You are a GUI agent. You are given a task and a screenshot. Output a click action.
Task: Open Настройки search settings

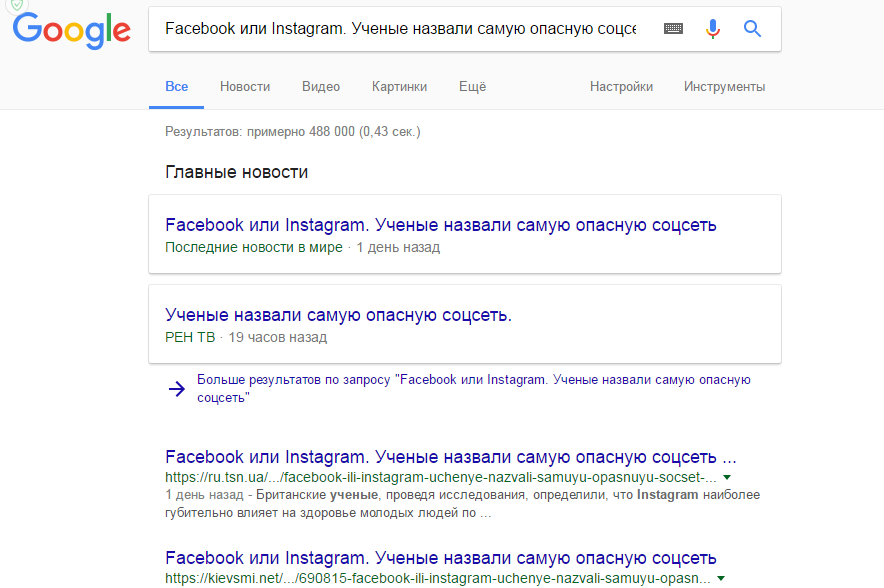[x=621, y=87]
